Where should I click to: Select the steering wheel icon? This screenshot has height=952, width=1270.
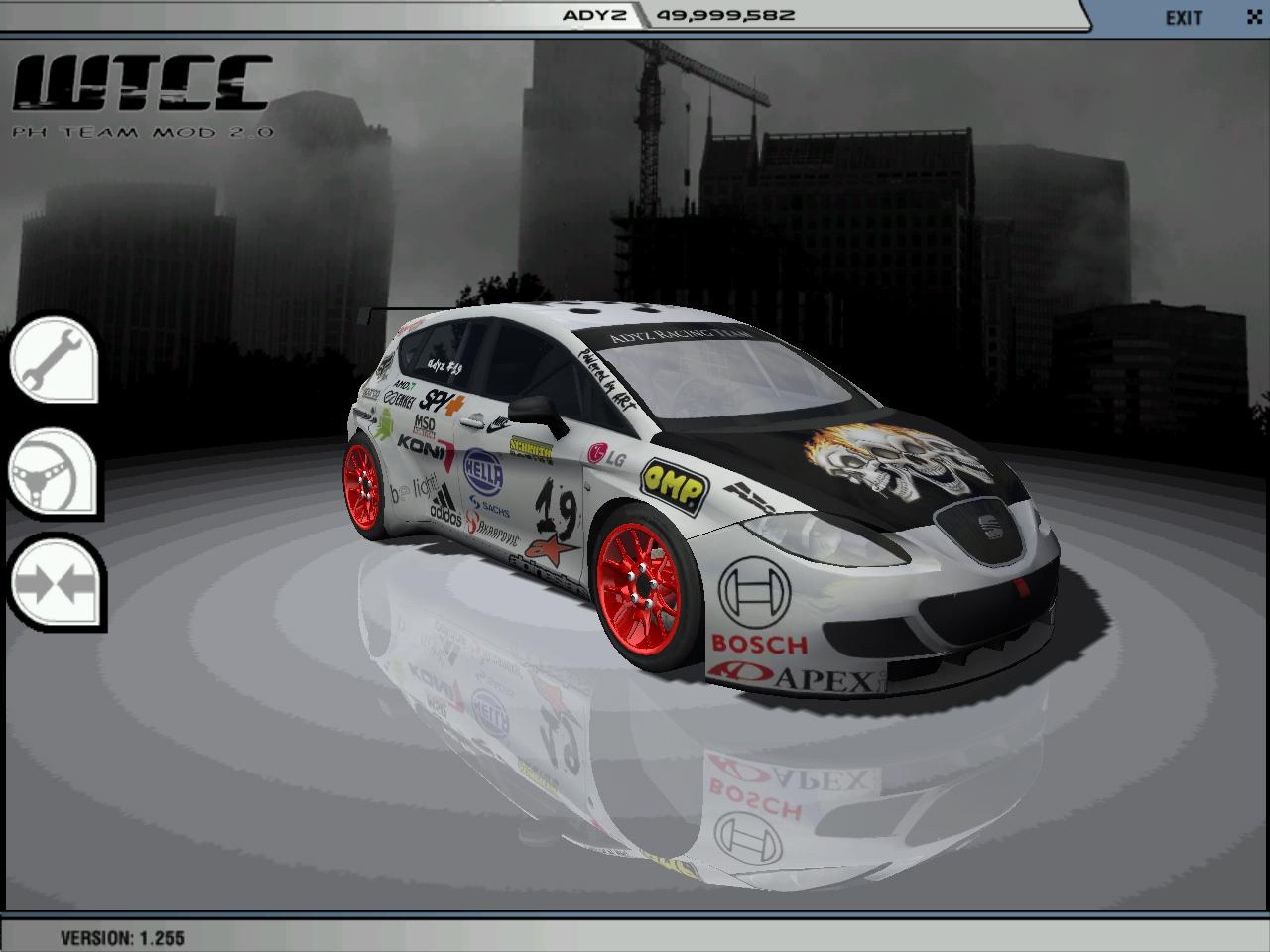[x=55, y=472]
